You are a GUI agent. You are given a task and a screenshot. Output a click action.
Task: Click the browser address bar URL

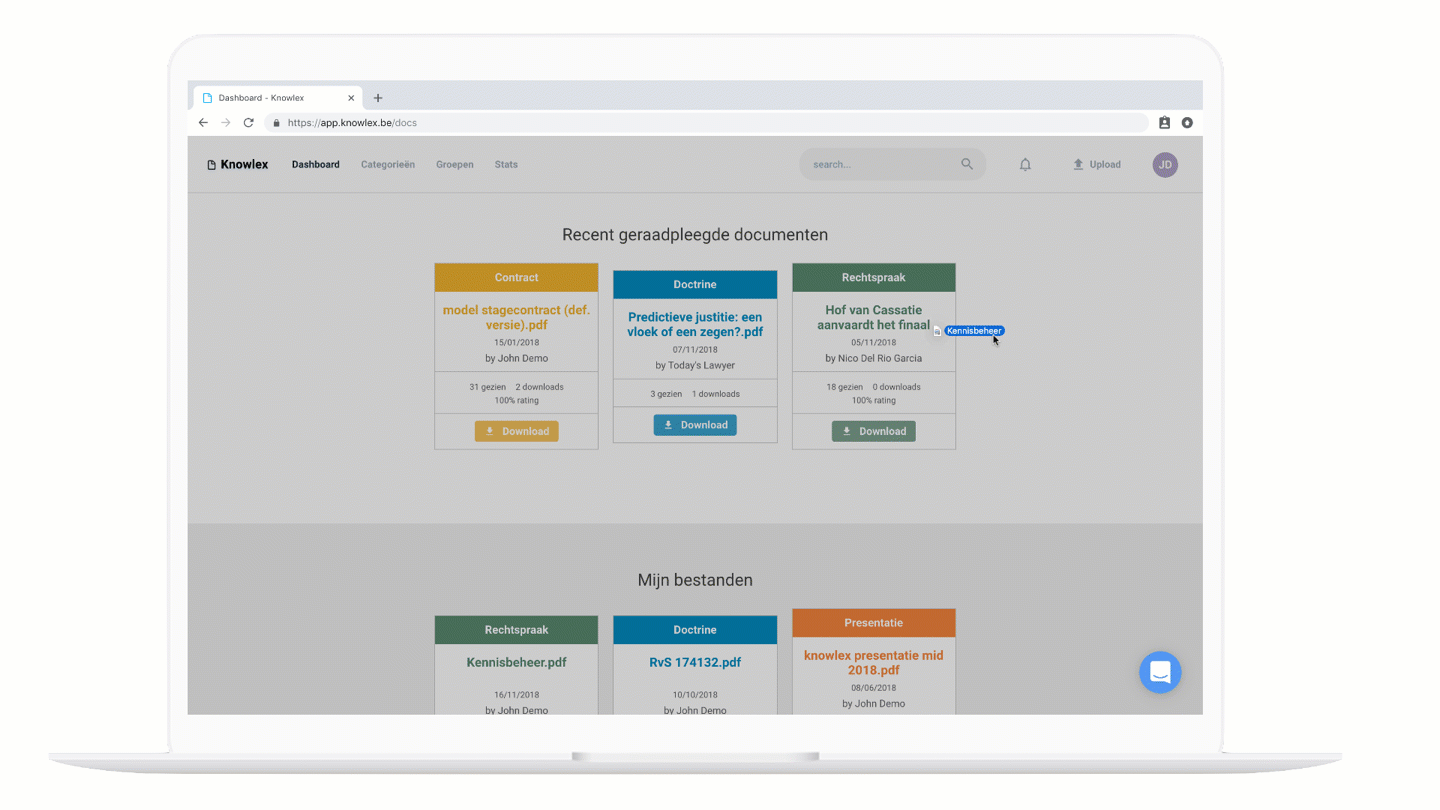click(352, 123)
